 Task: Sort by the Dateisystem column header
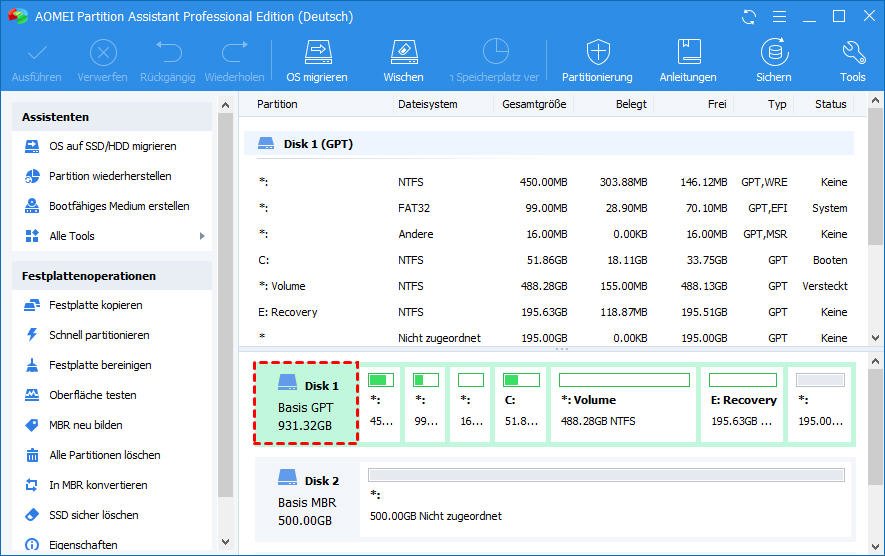click(428, 104)
